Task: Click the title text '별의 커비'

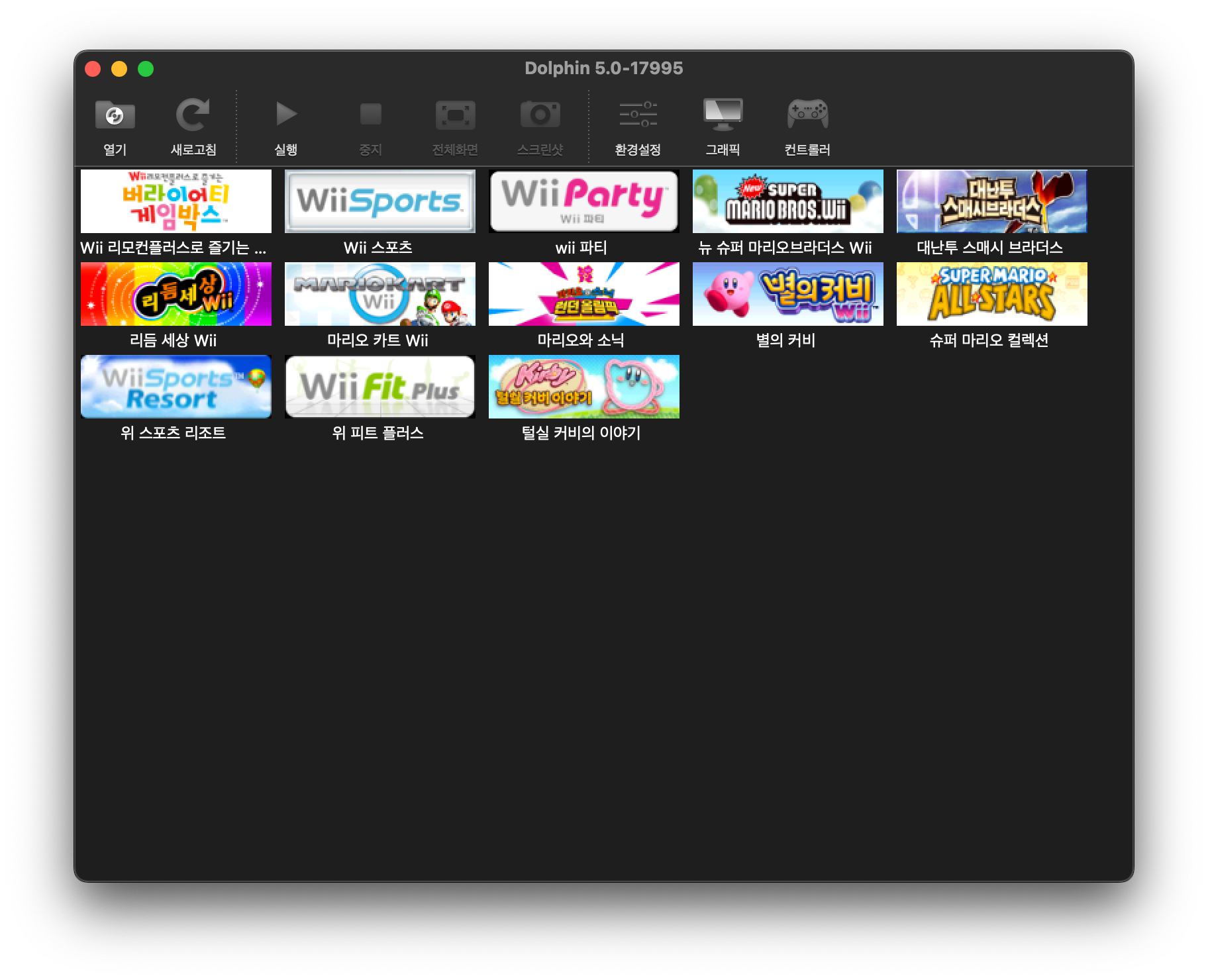Action: pos(785,340)
